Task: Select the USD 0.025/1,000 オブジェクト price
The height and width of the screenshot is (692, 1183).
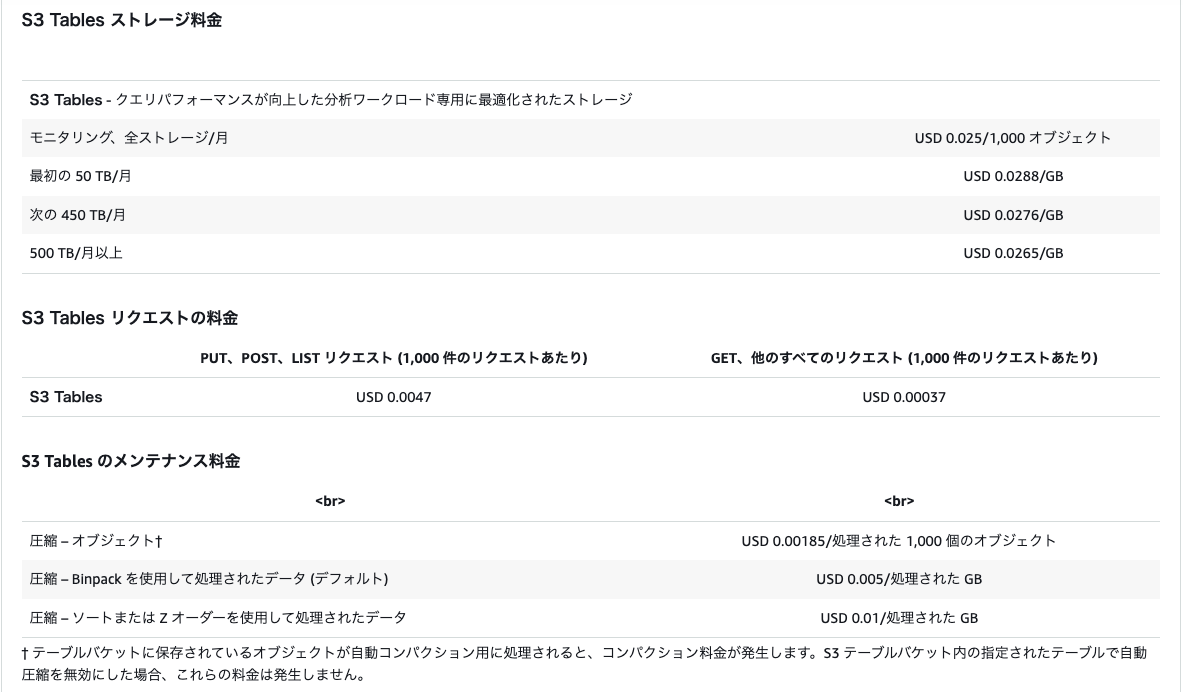Action: (x=1012, y=138)
